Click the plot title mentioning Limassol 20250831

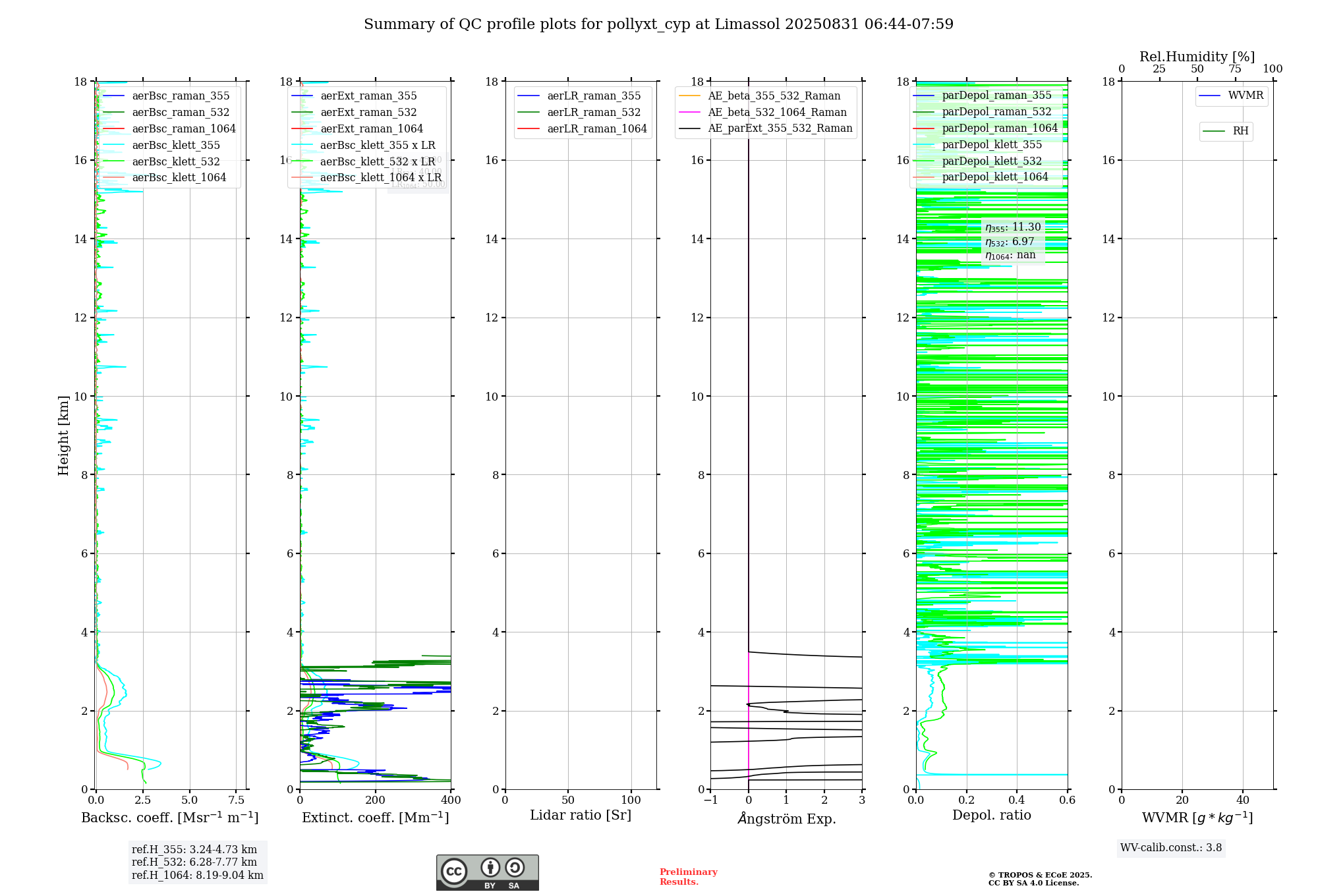click(658, 24)
